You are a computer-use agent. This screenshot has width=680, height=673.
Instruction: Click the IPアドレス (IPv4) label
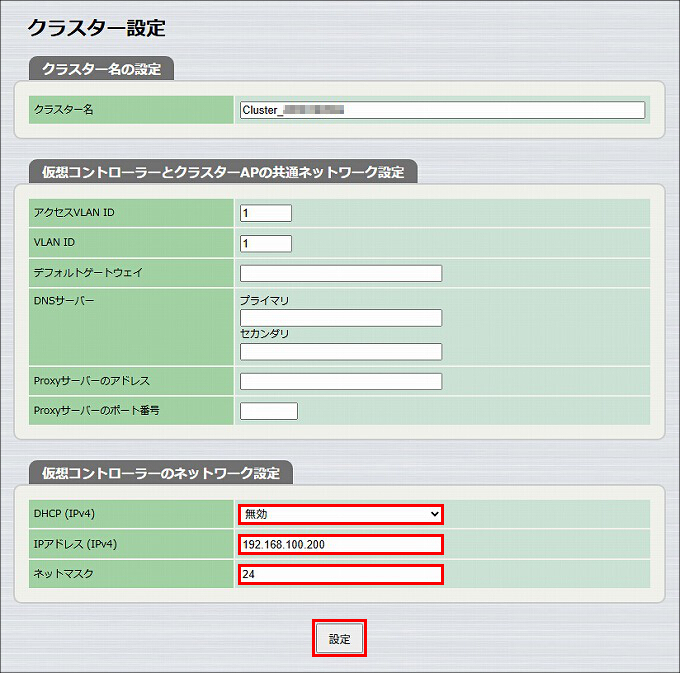click(75, 544)
